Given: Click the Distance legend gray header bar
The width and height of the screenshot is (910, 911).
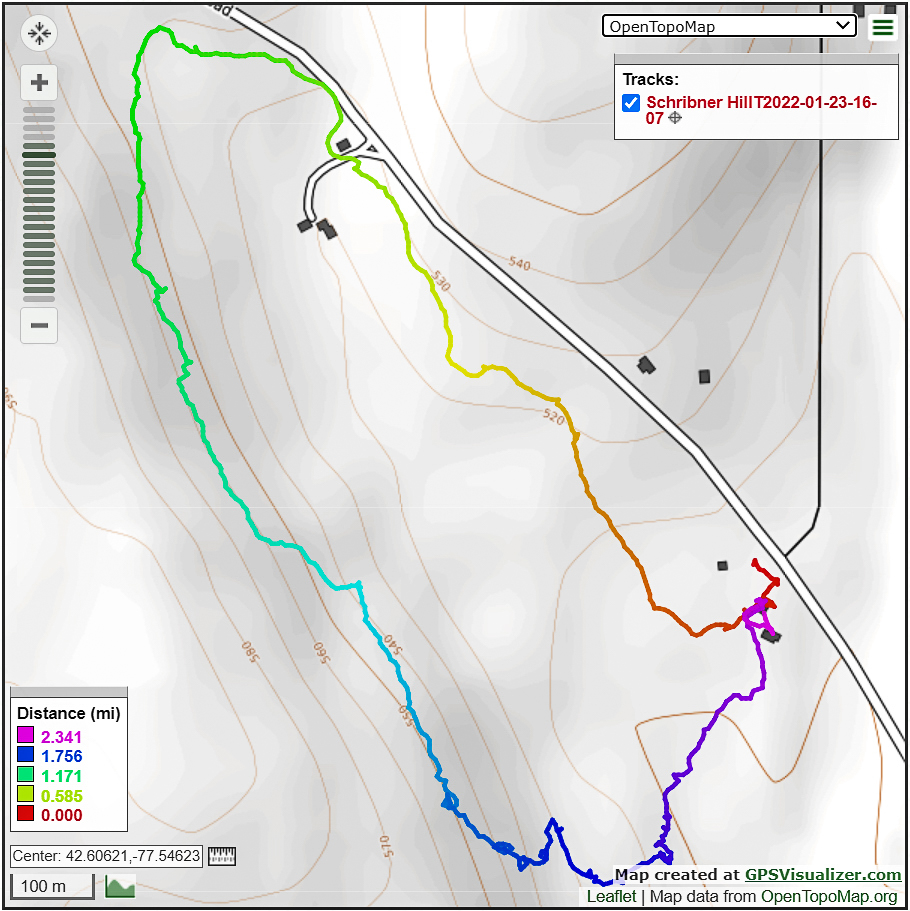Looking at the screenshot, I should (69, 692).
